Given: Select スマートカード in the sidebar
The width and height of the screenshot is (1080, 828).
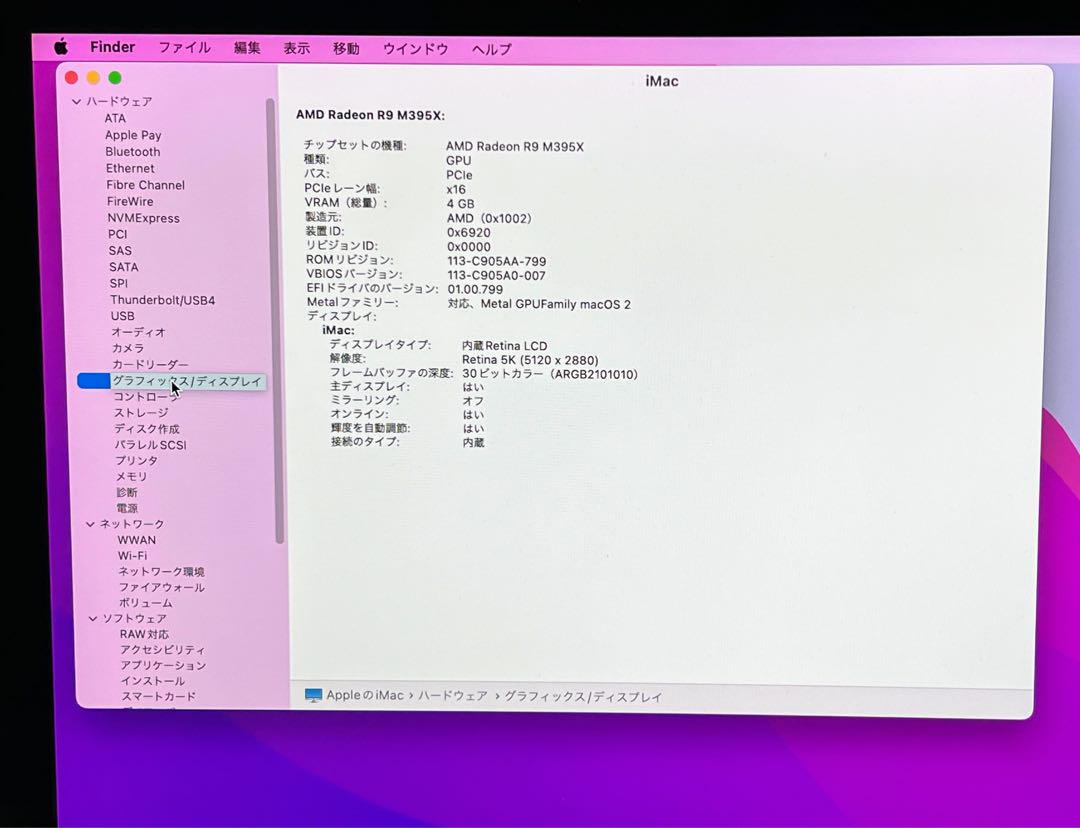Looking at the screenshot, I should tap(158, 696).
